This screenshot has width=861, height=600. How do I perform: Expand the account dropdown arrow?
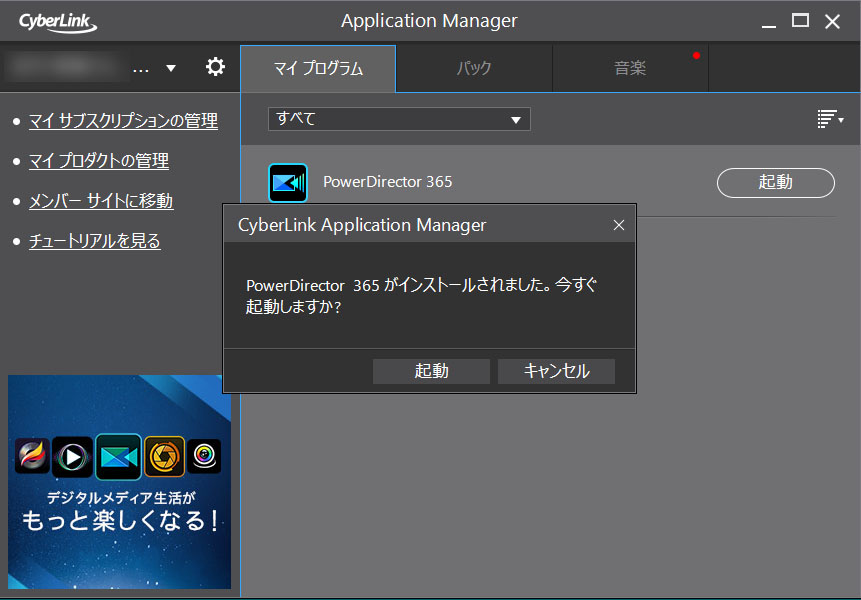pos(171,68)
